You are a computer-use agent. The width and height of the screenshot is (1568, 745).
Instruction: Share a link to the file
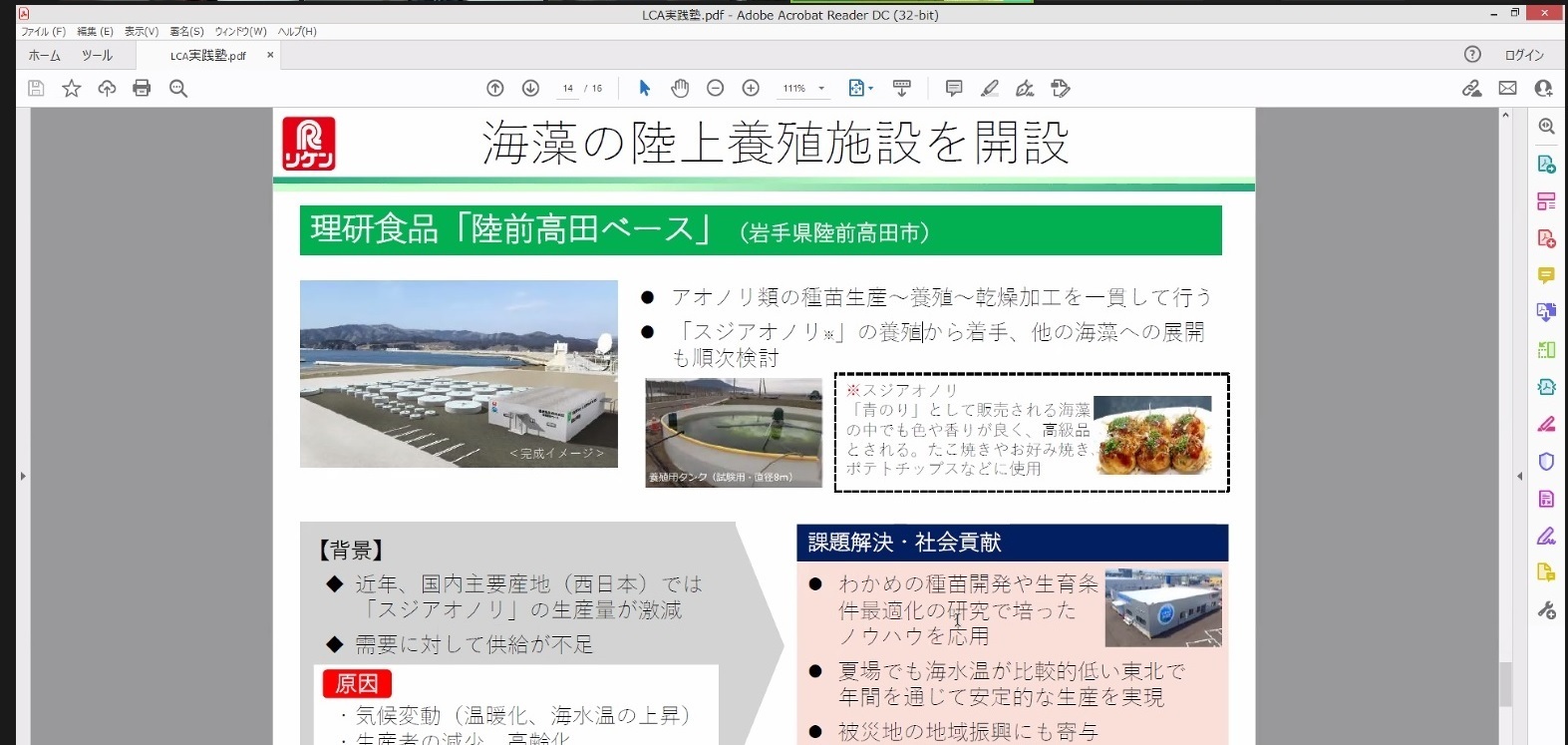tap(1472, 89)
